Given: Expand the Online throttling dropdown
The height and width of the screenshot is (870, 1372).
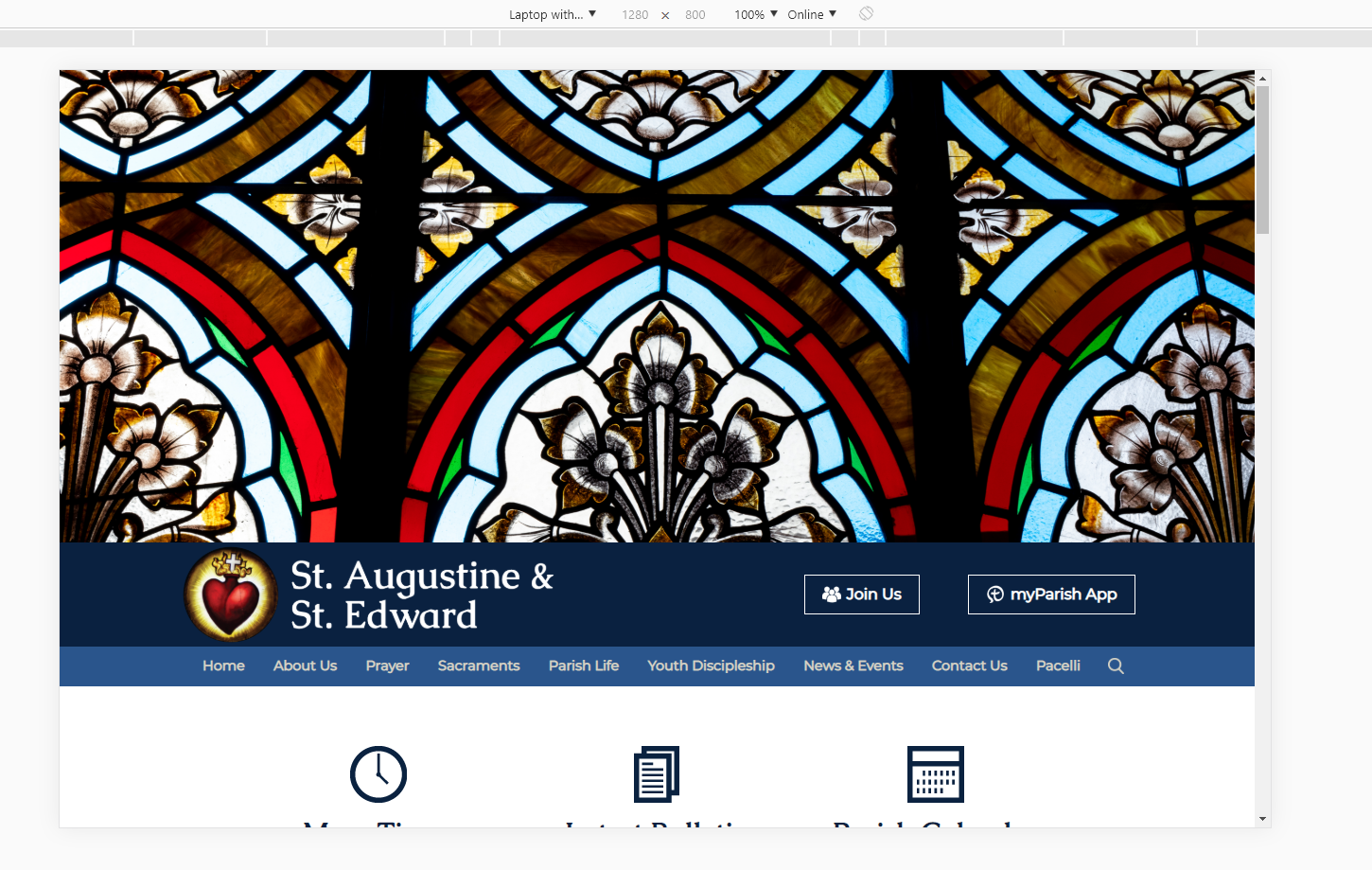Looking at the screenshot, I should (812, 14).
